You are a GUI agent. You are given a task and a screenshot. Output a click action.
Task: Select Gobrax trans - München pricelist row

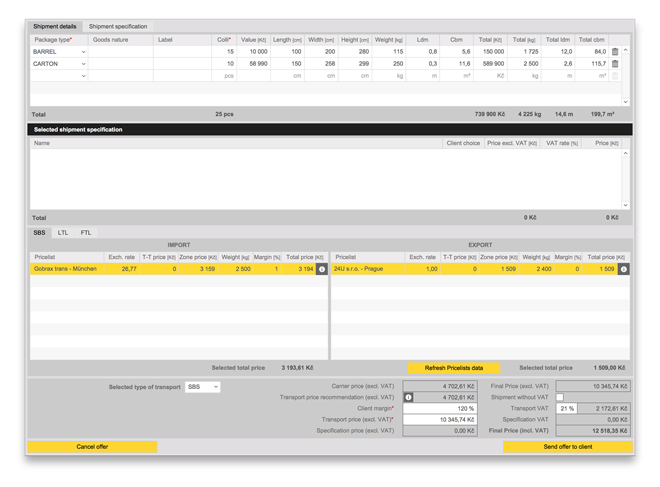pyautogui.click(x=66, y=269)
